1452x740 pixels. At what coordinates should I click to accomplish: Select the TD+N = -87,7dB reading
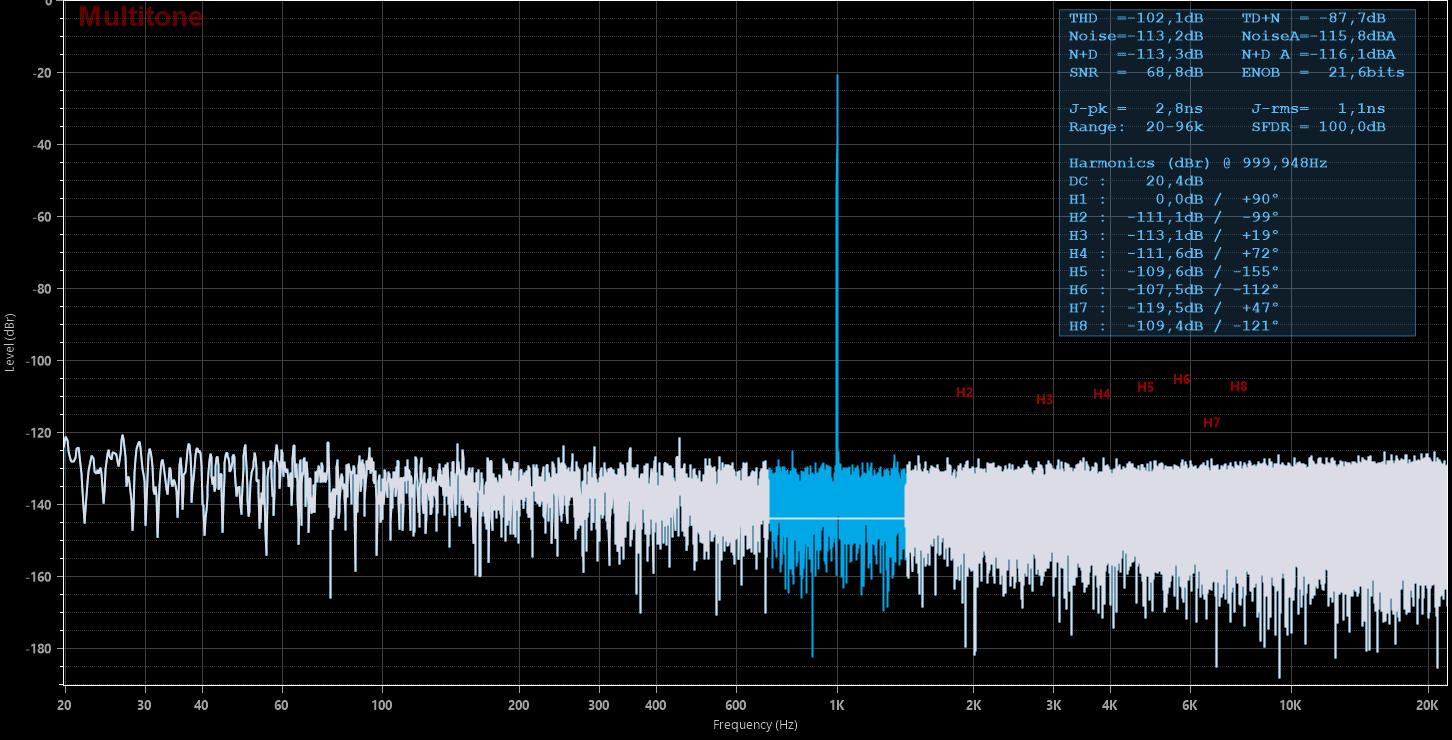1313,18
